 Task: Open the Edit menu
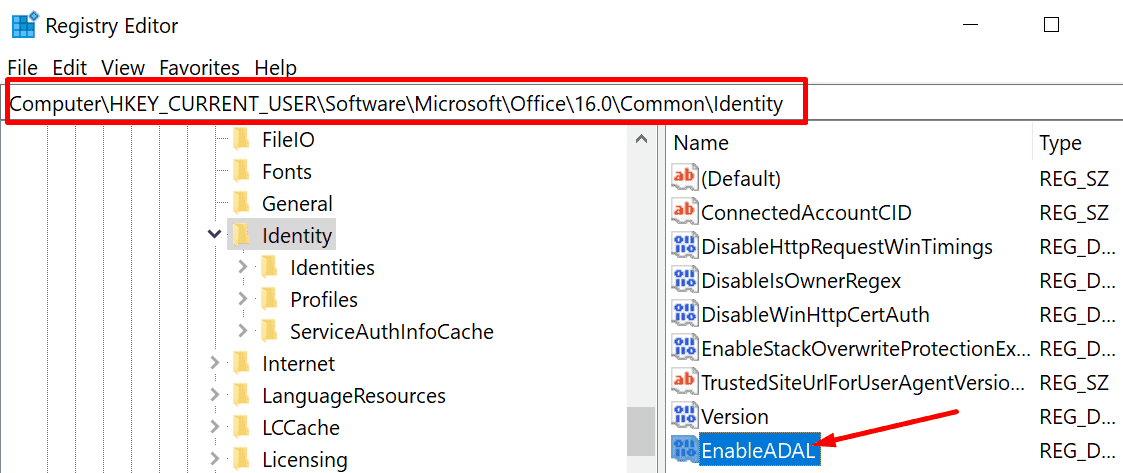click(x=69, y=68)
